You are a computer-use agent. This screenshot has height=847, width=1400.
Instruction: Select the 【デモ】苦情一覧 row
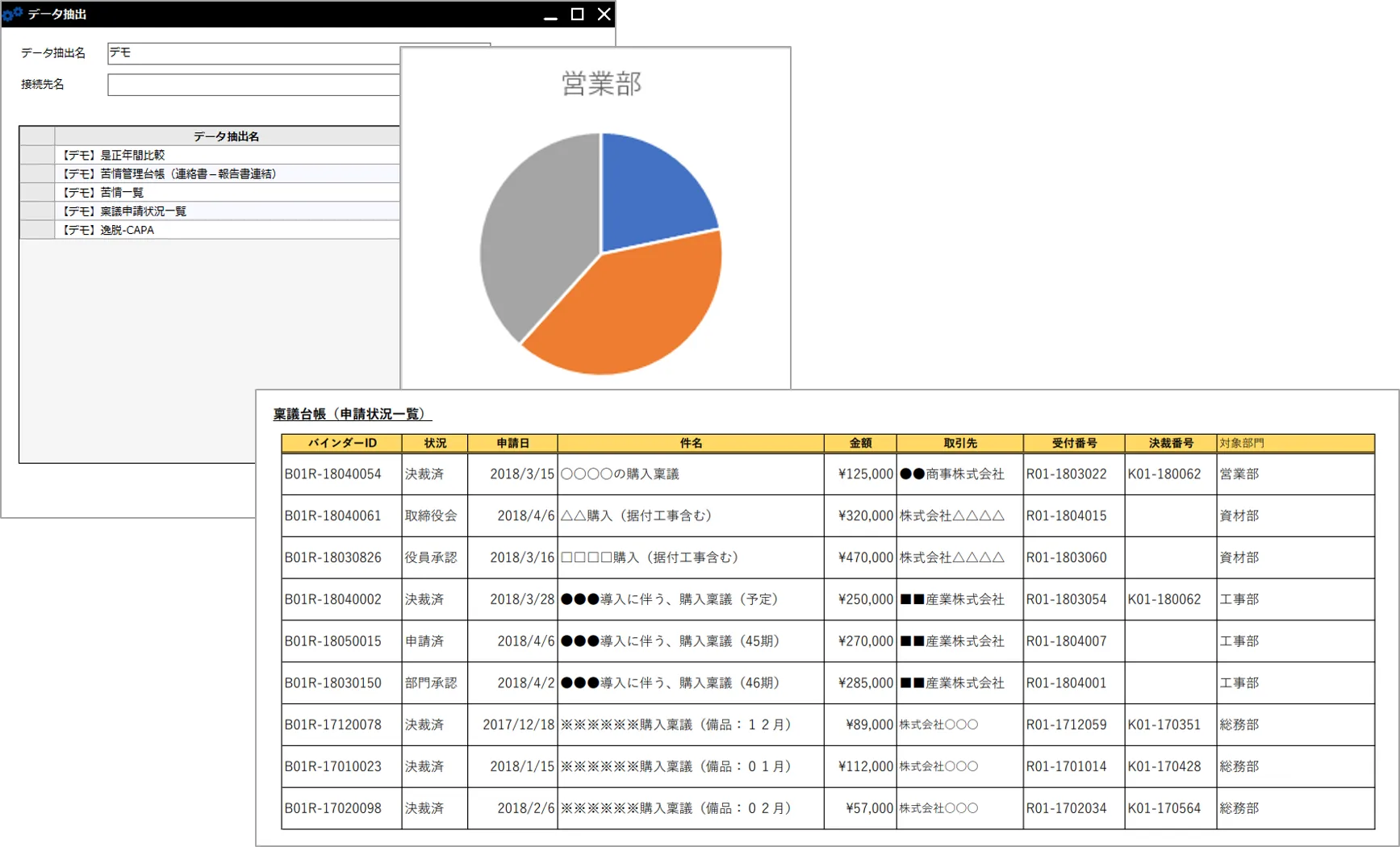coord(227,192)
